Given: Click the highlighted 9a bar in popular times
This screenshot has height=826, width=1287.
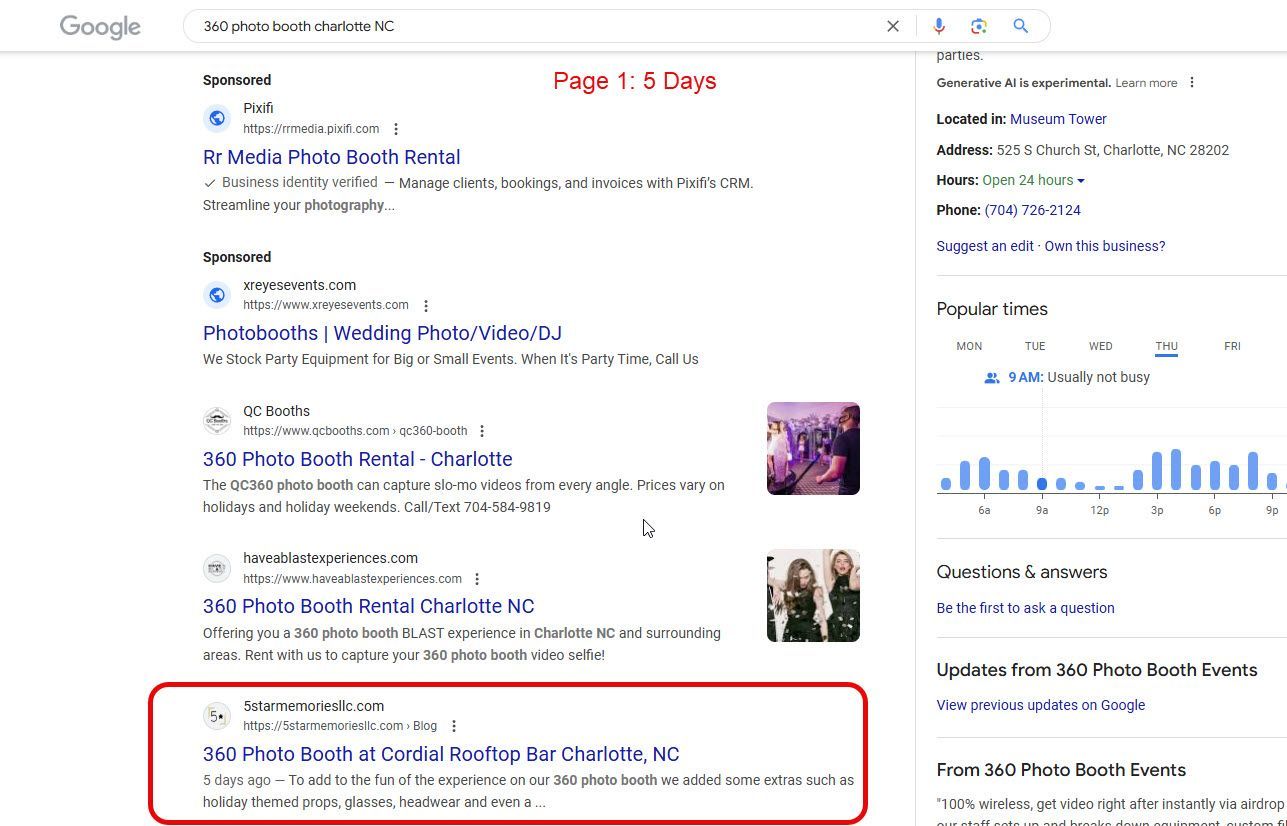Looking at the screenshot, I should tap(1042, 484).
